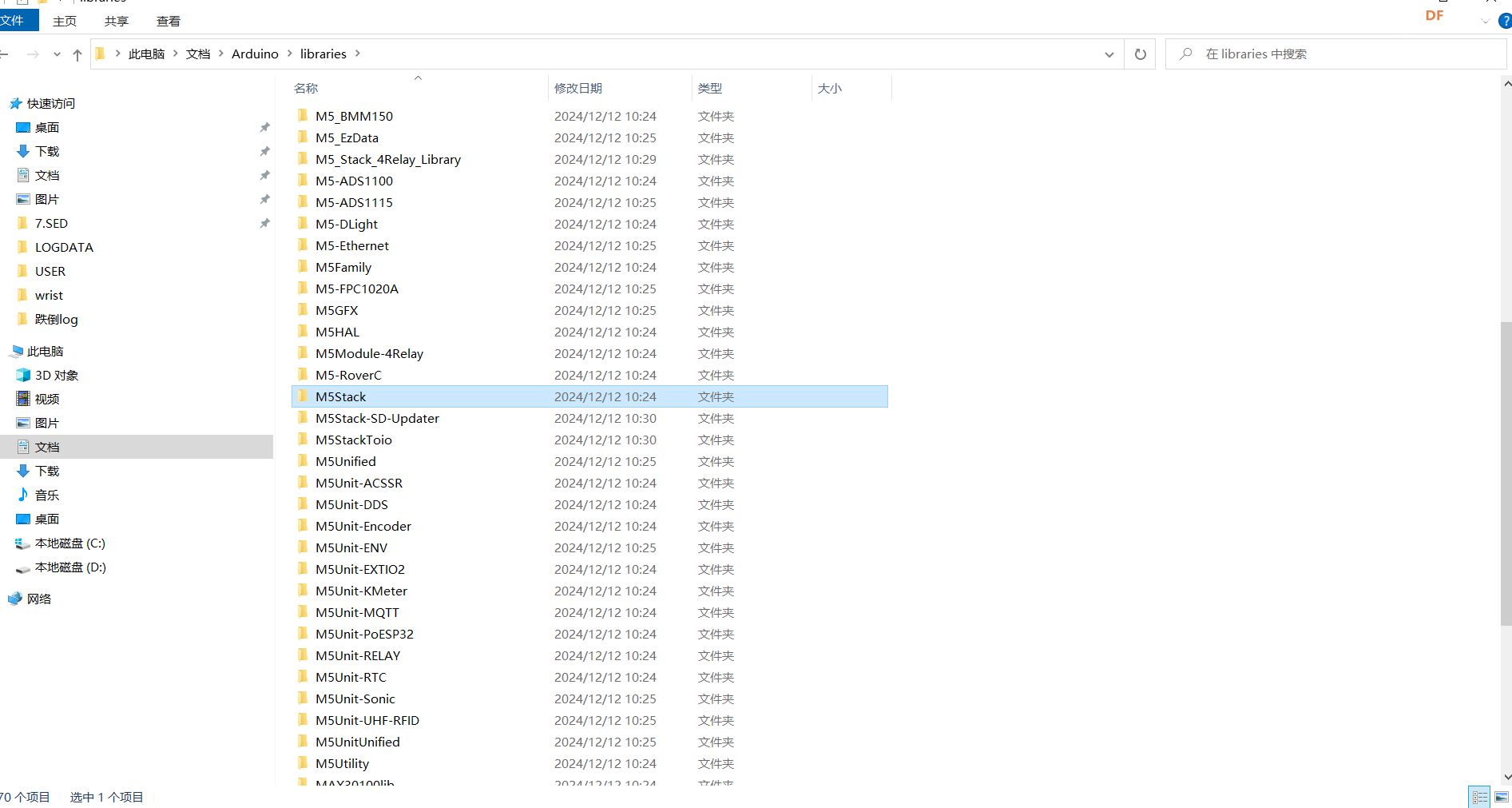Select the M5-RoverC folder
Viewport: 1512px width, 808px height.
click(589, 375)
